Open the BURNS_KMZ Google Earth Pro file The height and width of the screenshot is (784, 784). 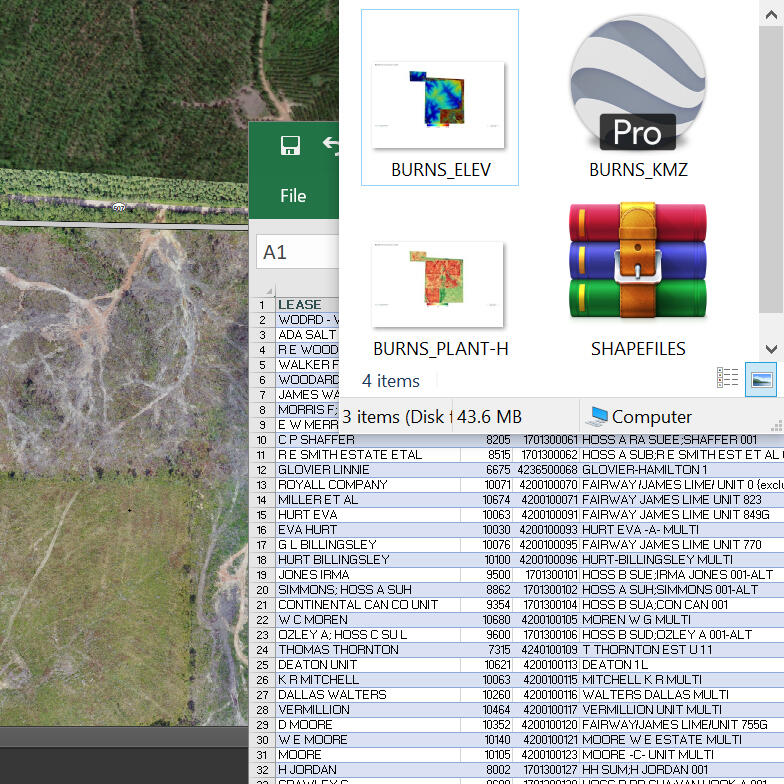tap(637, 90)
